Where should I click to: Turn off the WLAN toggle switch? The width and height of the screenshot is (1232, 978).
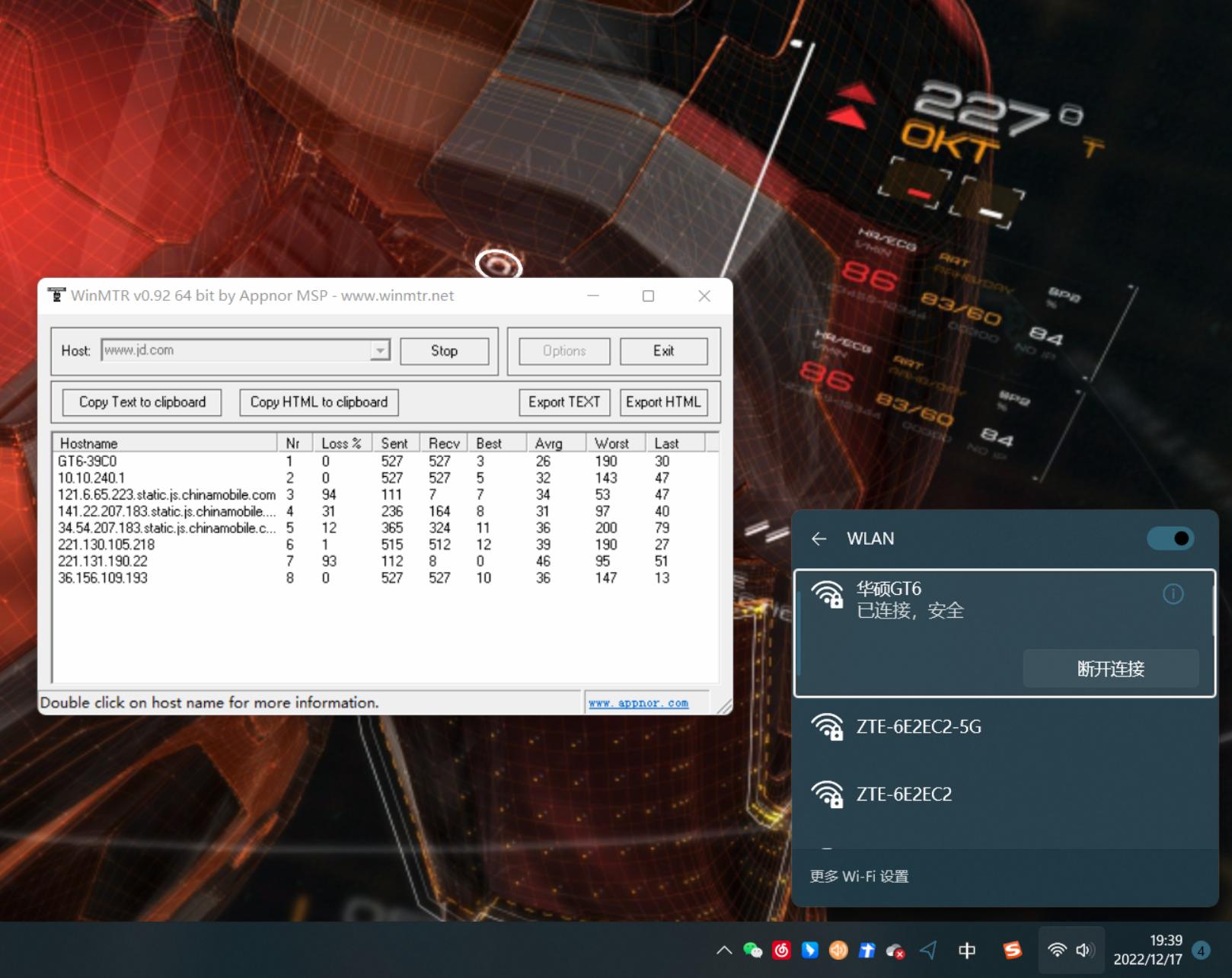(1170, 539)
